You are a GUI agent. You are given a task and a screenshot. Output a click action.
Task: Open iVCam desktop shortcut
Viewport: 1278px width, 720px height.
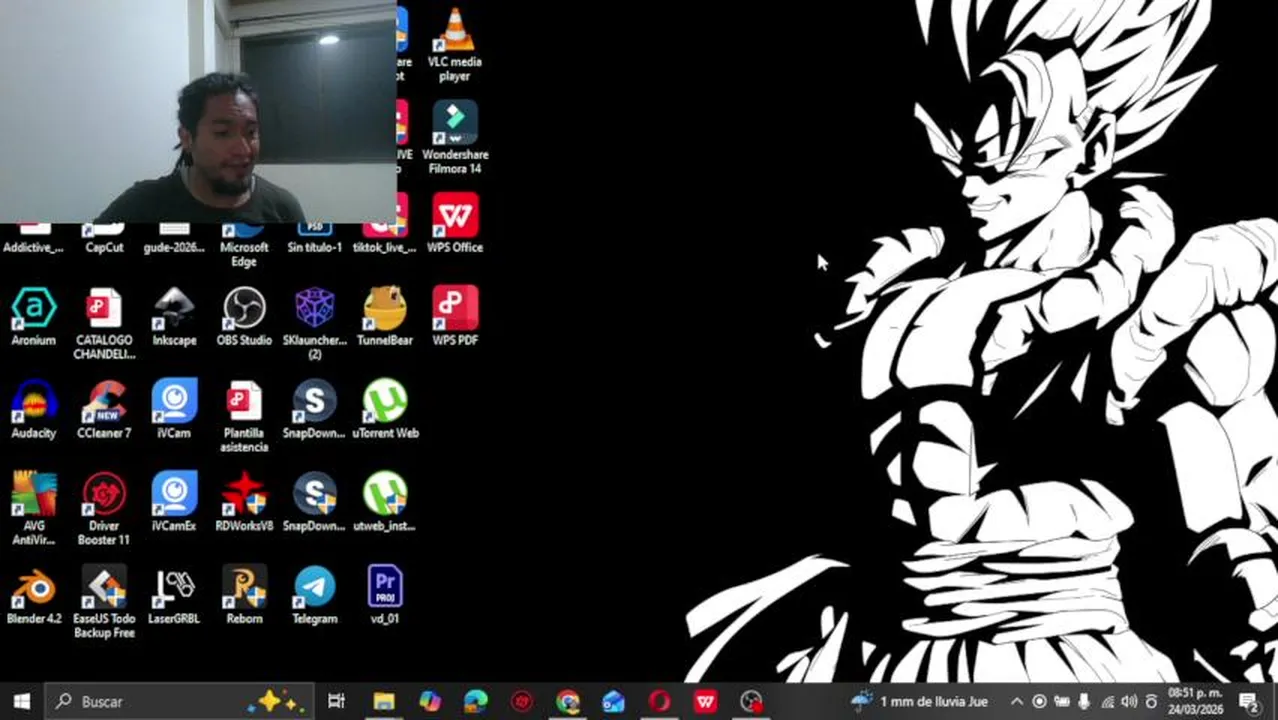coord(174,409)
